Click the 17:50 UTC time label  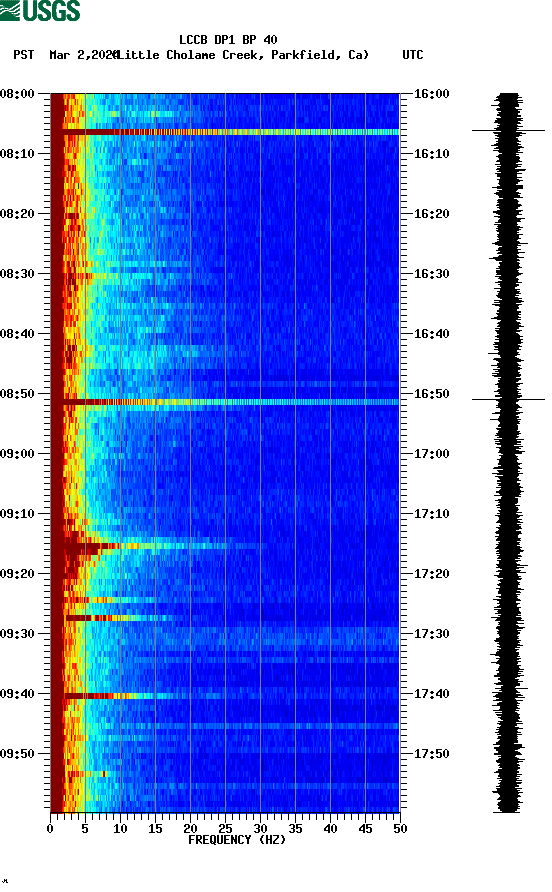point(431,754)
